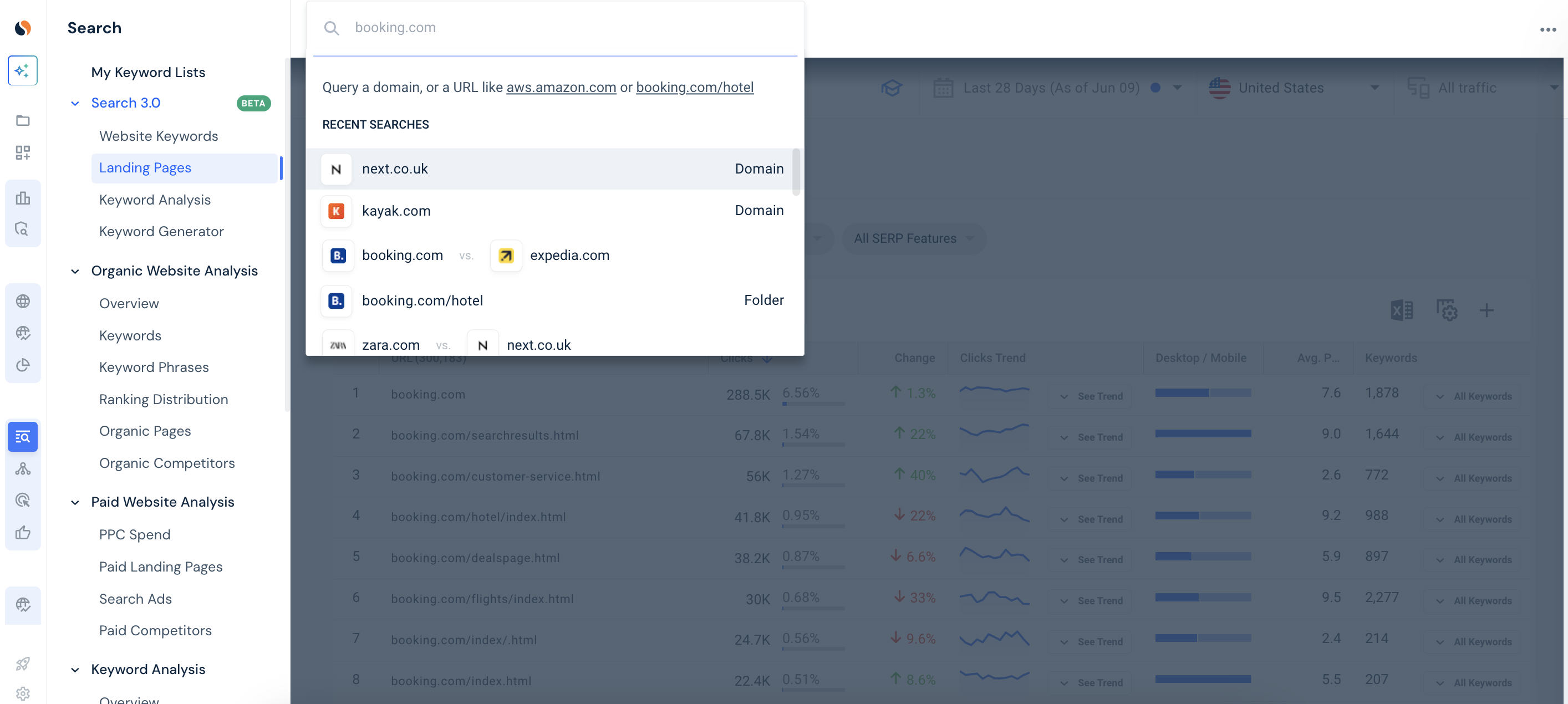The image size is (1568, 704).
Task: Click the radar target icon in rail
Action: 23,500
